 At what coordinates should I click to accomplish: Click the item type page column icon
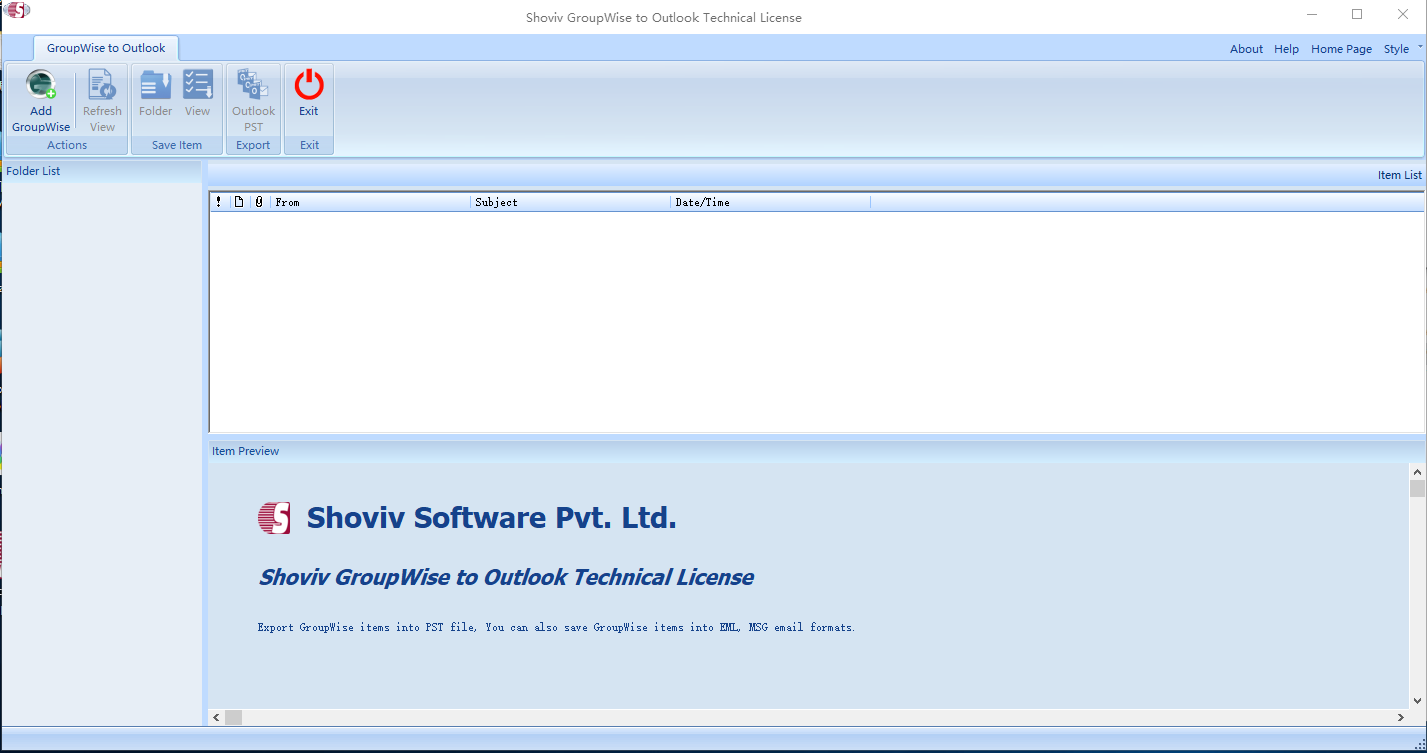tap(238, 201)
